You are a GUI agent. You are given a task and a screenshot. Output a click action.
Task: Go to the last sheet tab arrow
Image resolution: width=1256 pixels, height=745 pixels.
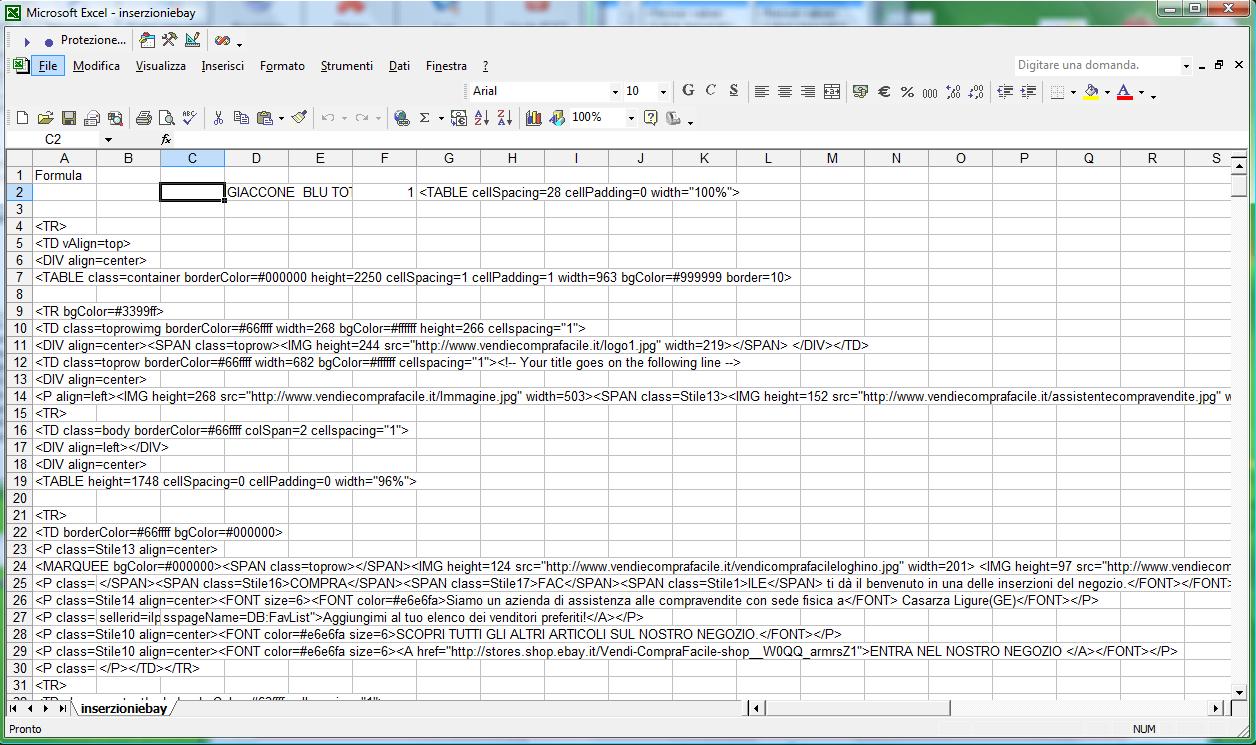point(63,708)
